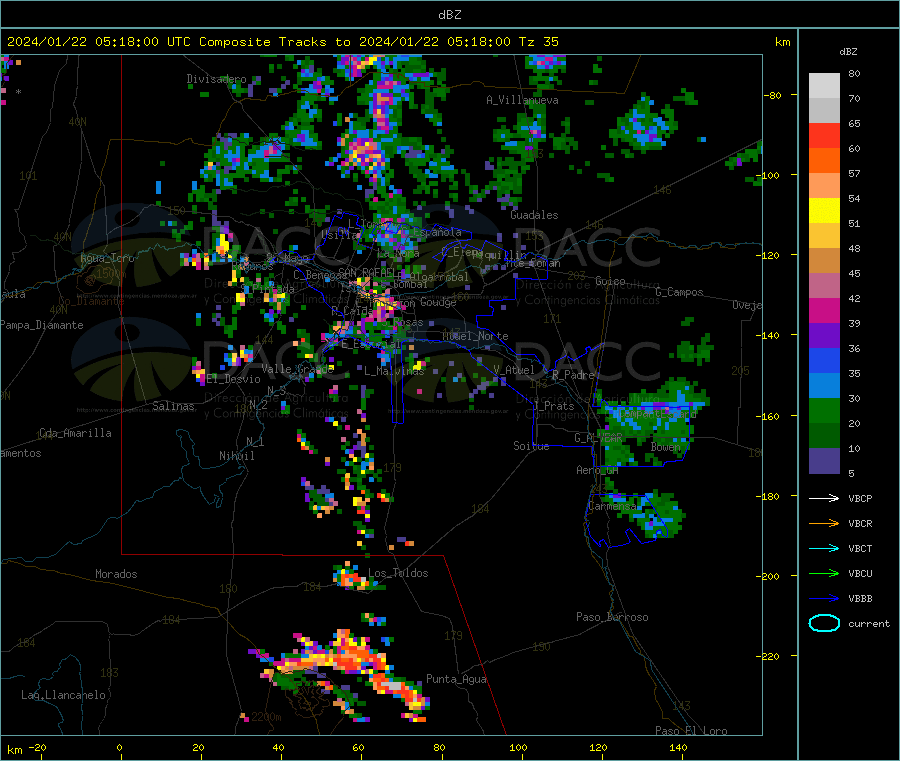Screen dimensions: 900x761
Task: Select the magenta 39-42 dBZ swatch
Action: coord(824,310)
